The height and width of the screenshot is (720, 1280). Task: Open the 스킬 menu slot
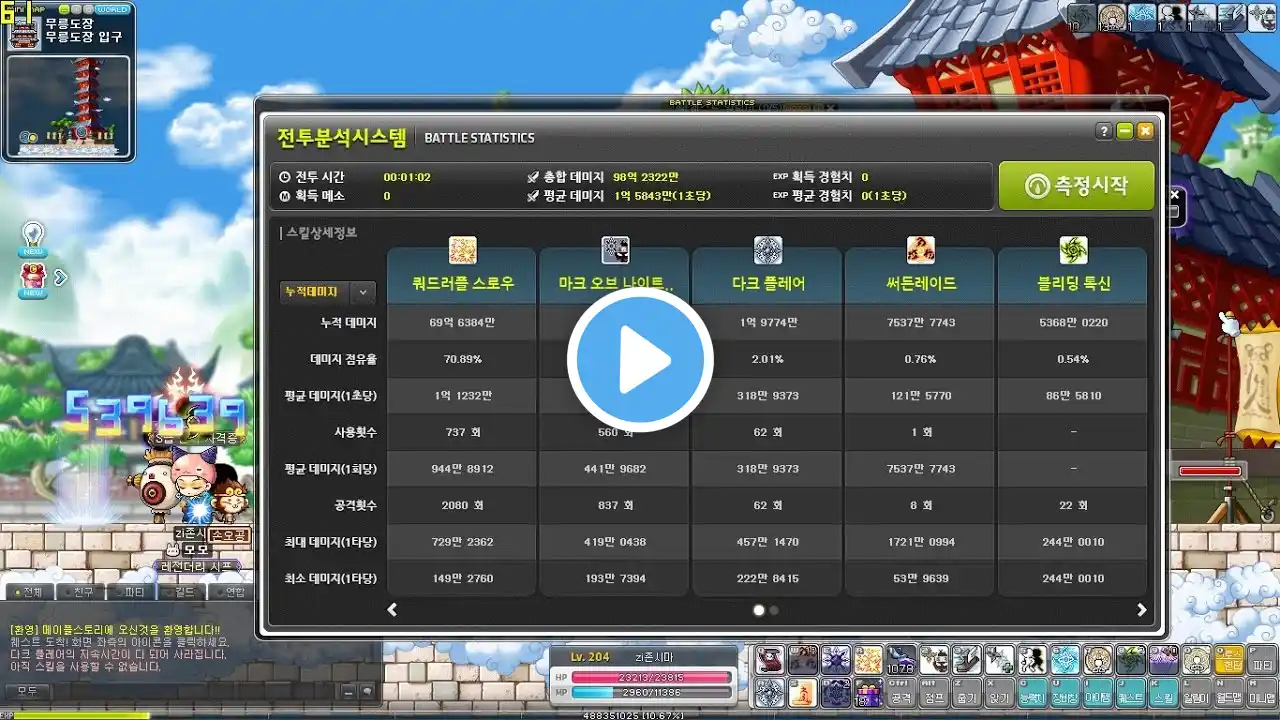pos(1165,693)
